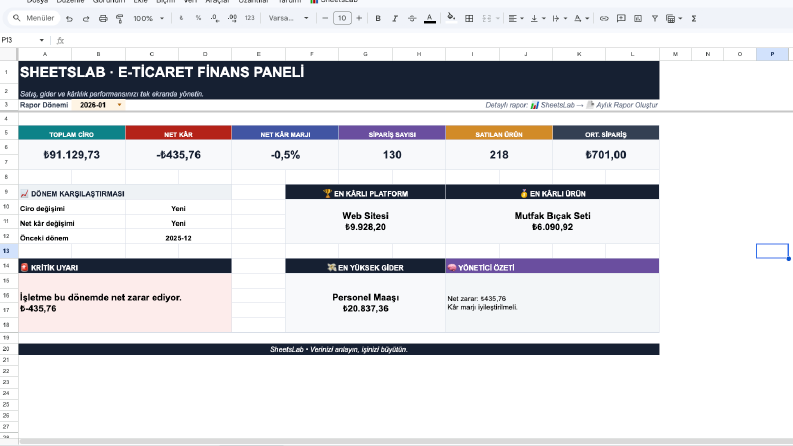Open the filter views dropdown
Viewport: 793px width, 446px height.
[x=680, y=18]
